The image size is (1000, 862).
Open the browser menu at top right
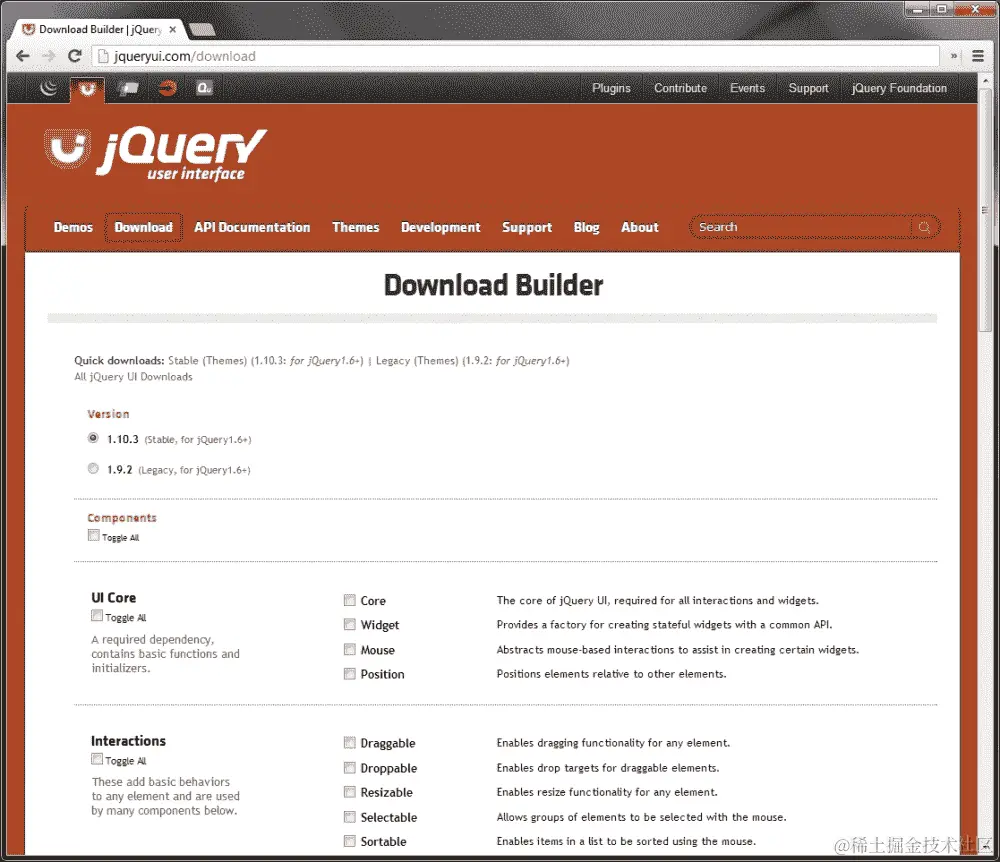(x=977, y=56)
